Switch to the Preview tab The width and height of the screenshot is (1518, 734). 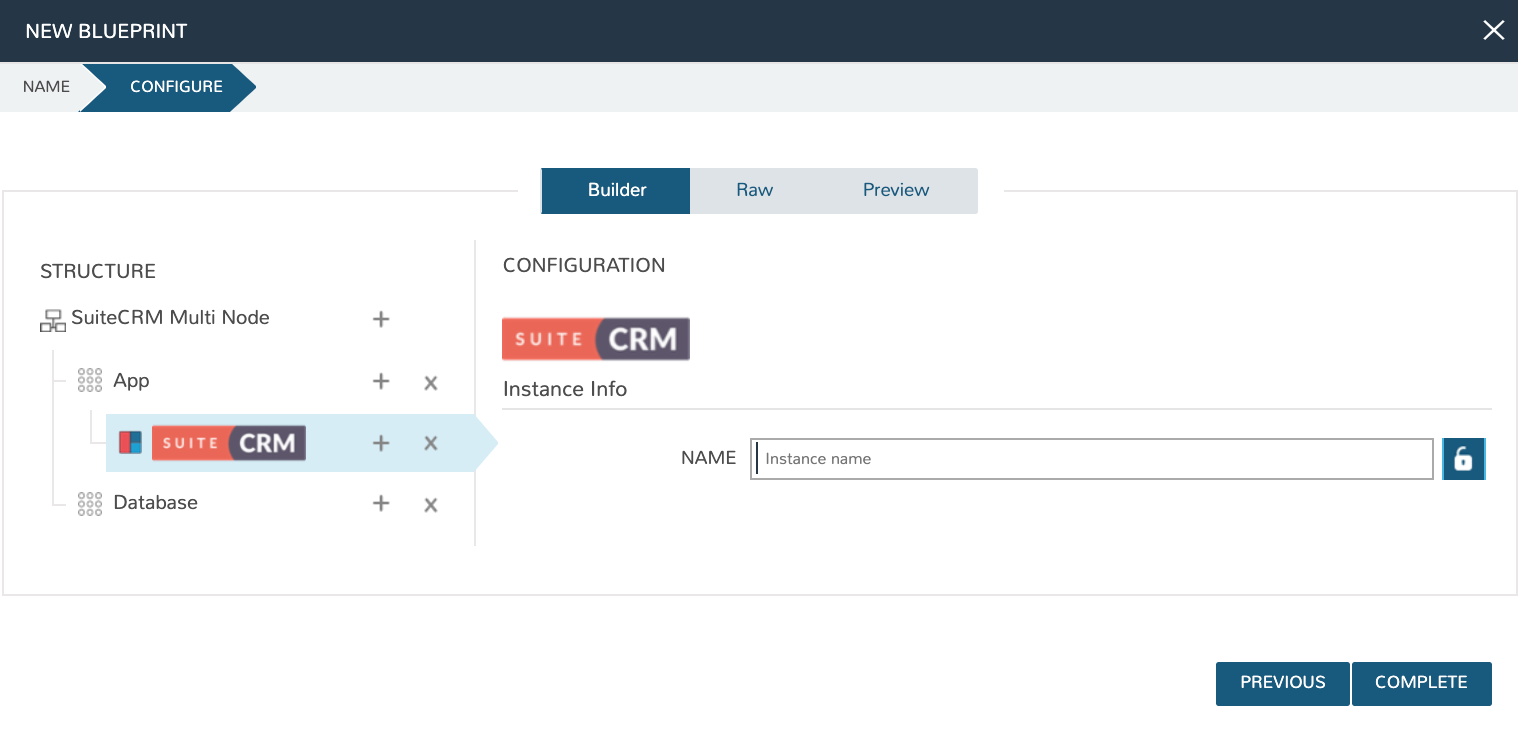coord(896,190)
